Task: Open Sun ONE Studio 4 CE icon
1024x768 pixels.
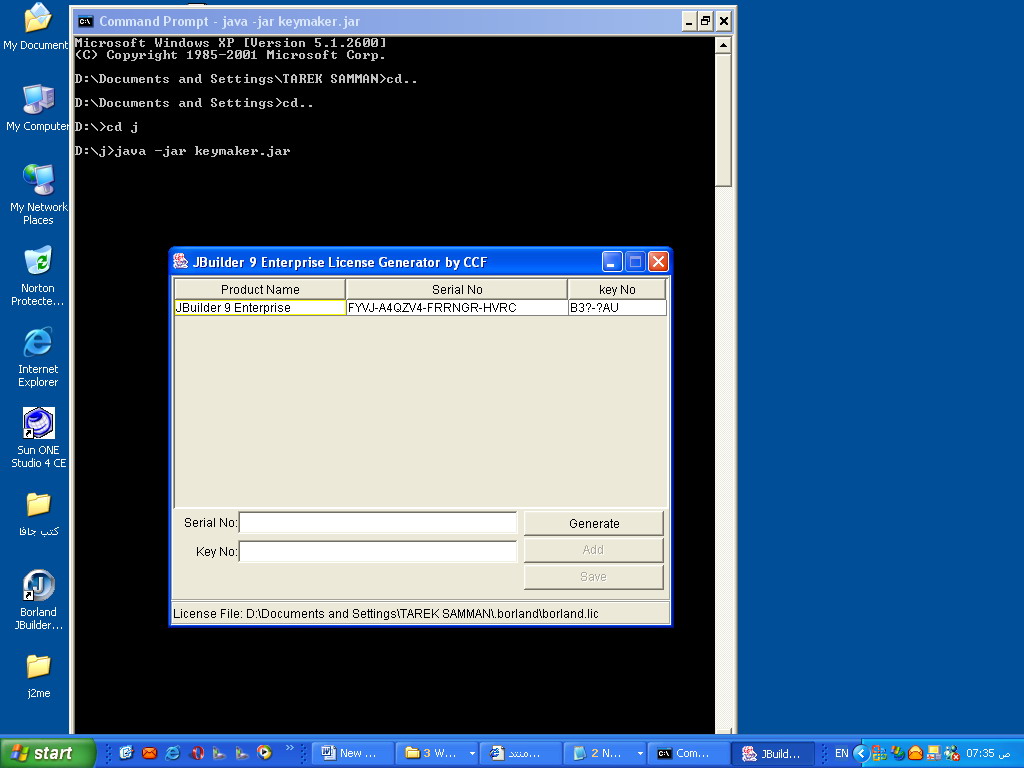Action: tap(39, 438)
